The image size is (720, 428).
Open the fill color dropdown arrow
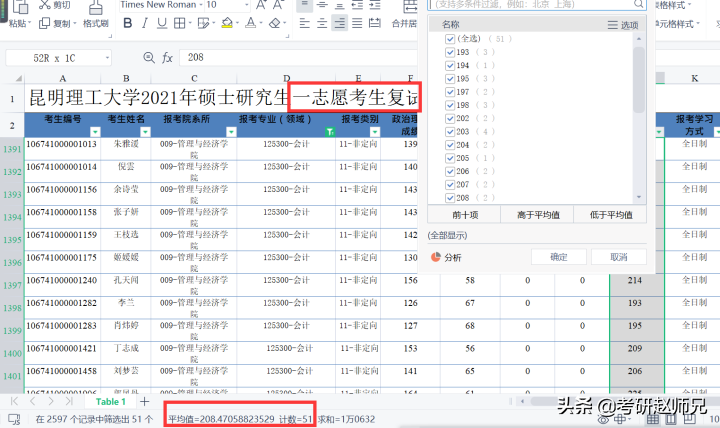236,23
